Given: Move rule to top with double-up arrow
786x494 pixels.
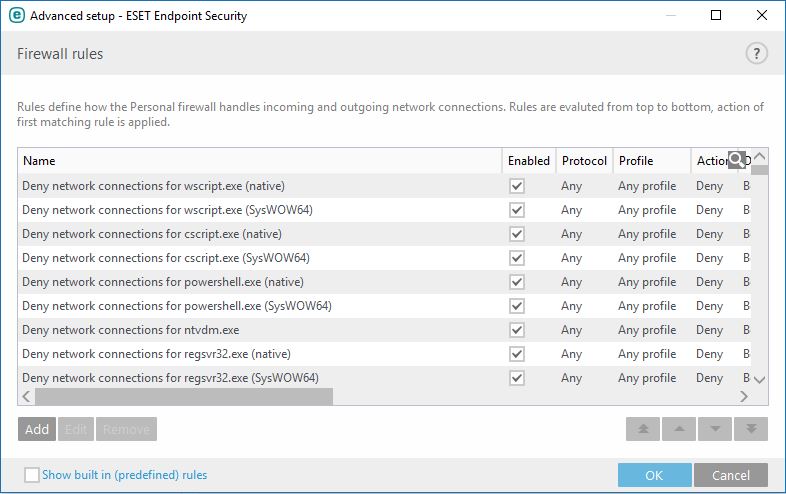Looking at the screenshot, I should pos(643,429).
